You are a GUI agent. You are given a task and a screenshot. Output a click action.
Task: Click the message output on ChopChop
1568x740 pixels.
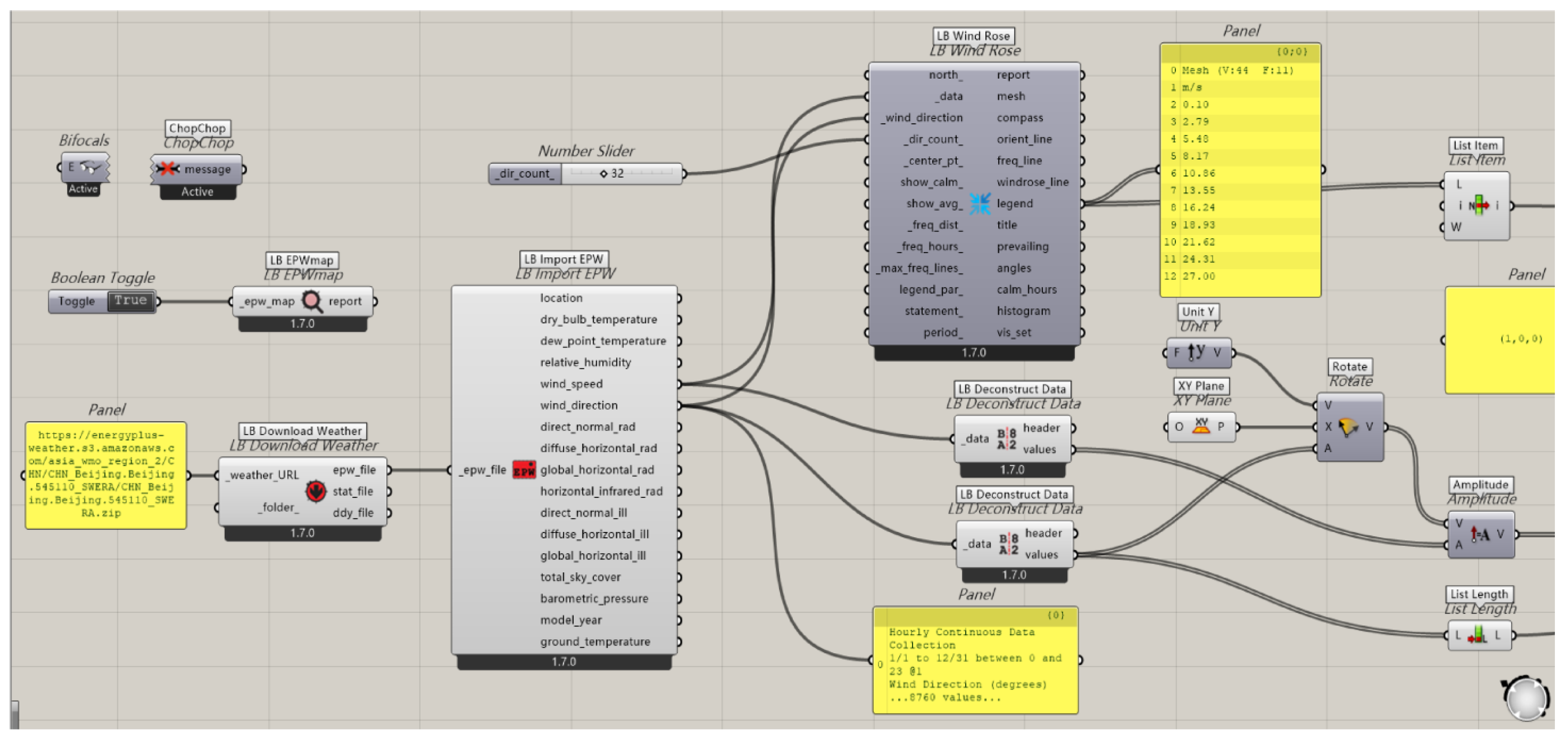(x=207, y=169)
